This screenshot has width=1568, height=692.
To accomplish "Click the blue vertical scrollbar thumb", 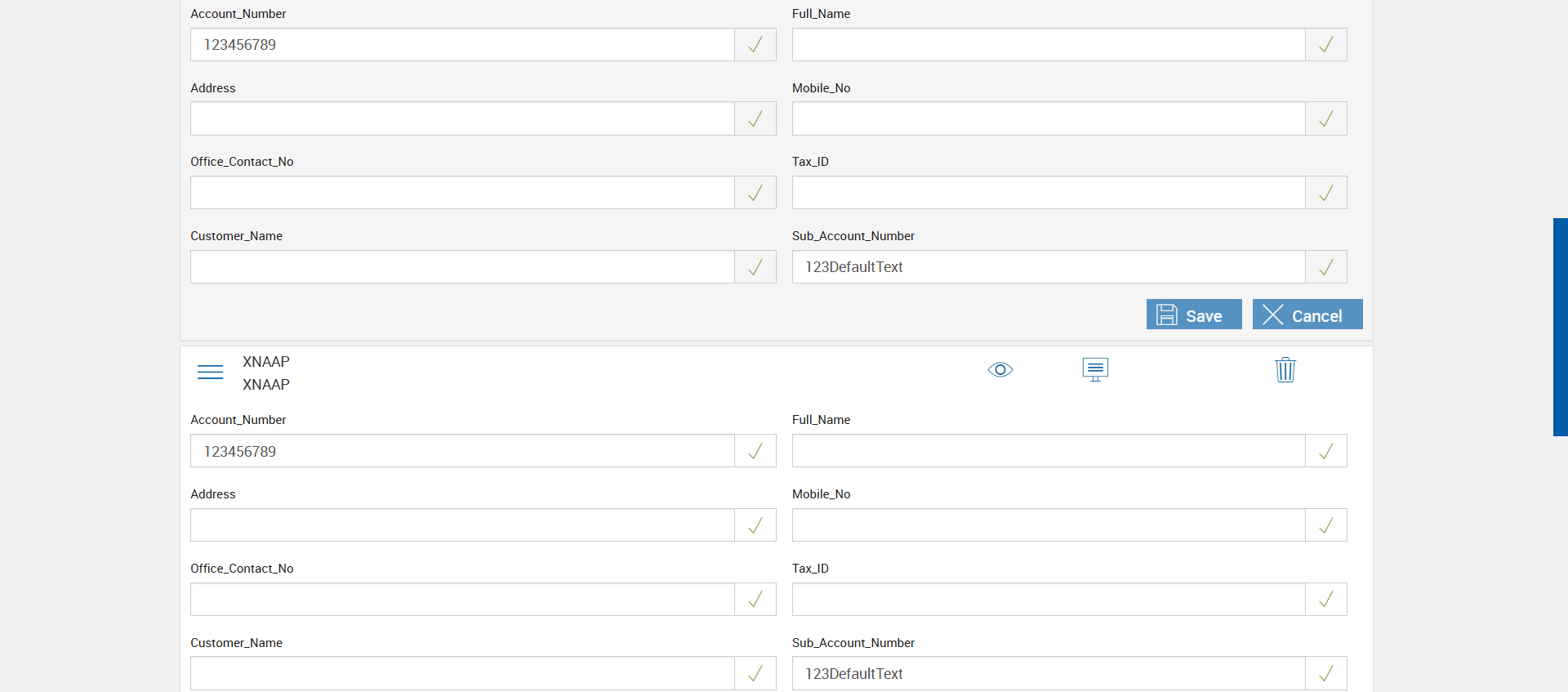I will coord(1560,327).
